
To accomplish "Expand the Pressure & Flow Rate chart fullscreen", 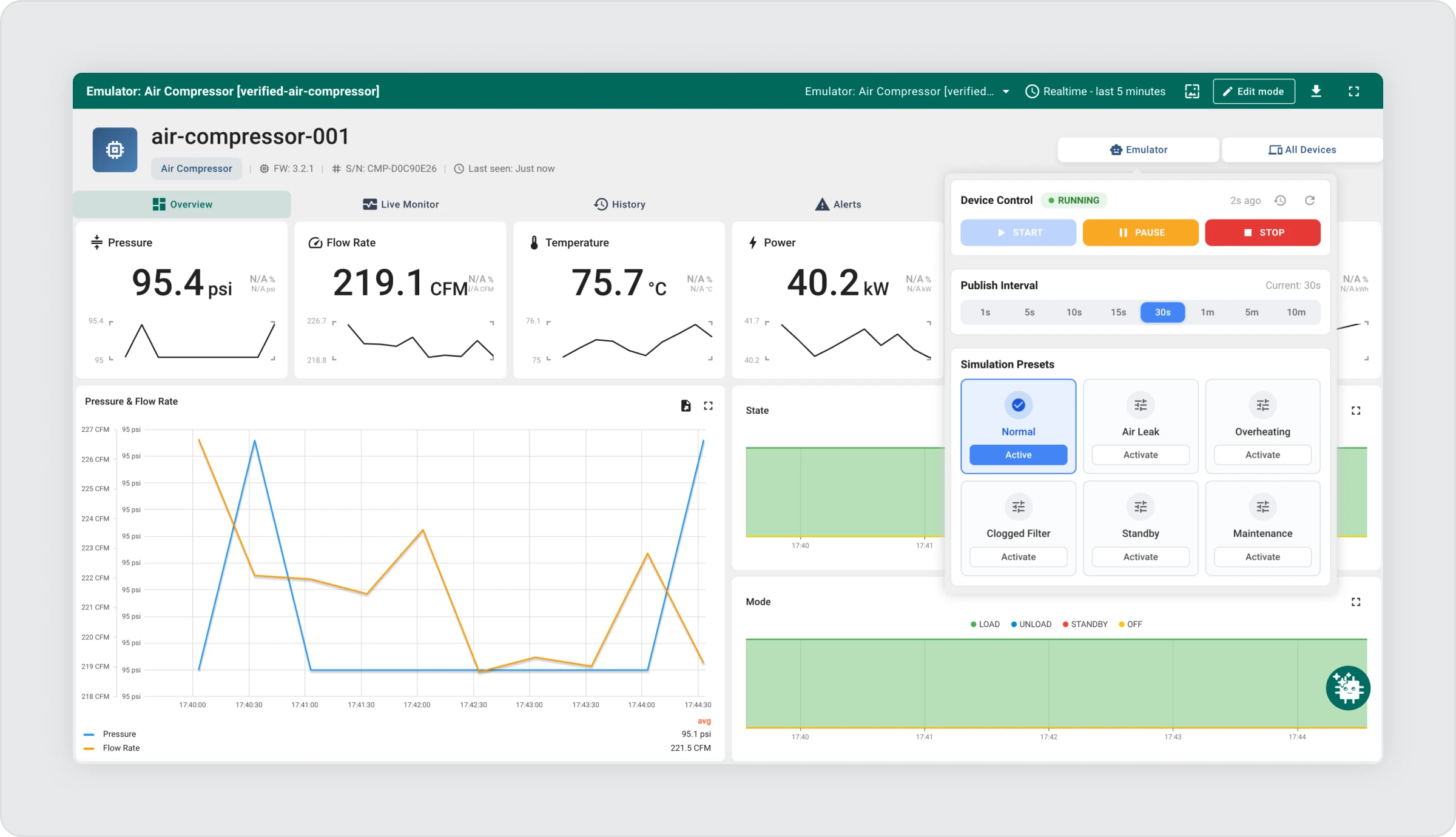I will pyautogui.click(x=708, y=406).
